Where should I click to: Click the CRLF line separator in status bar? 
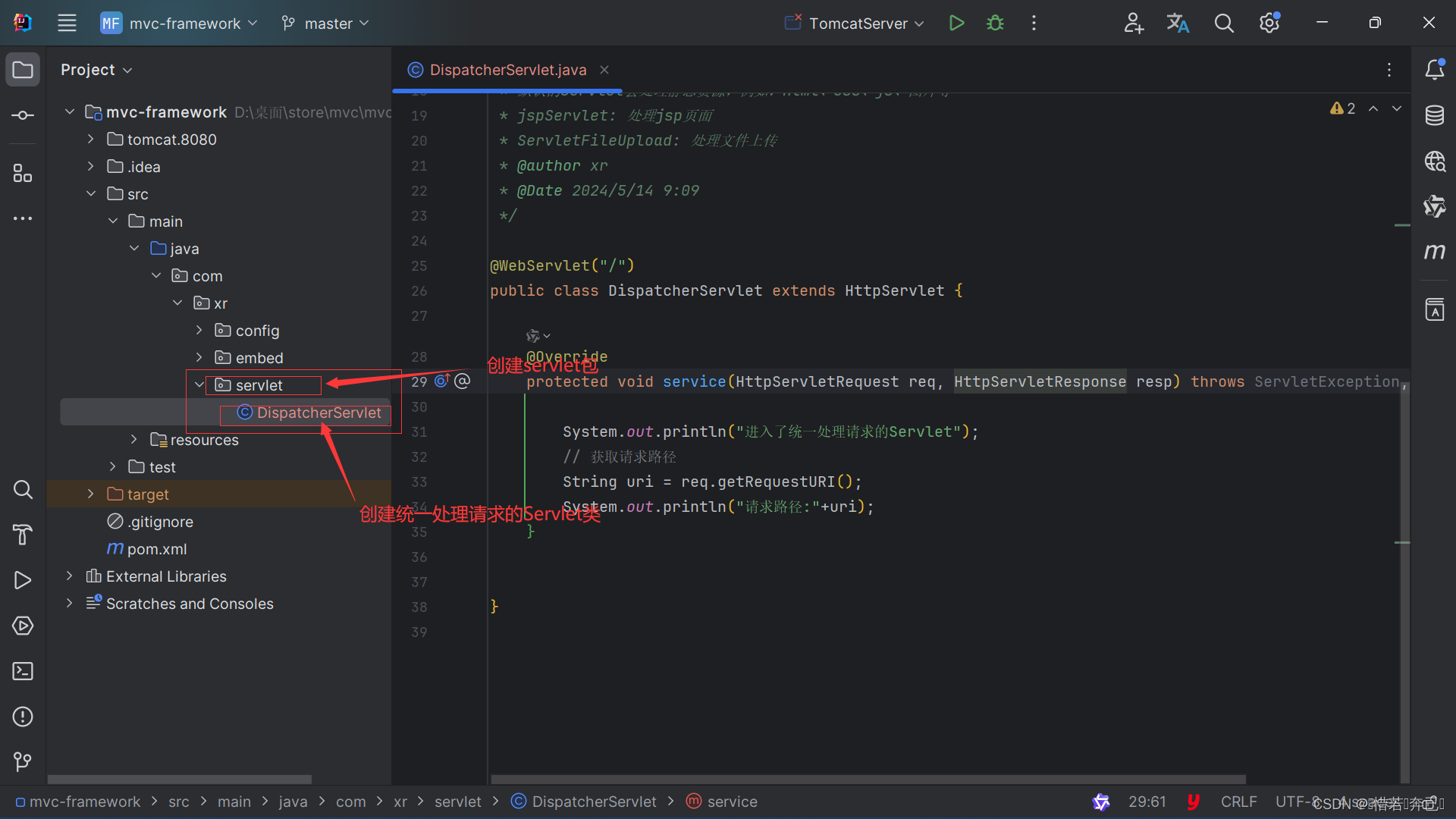(1238, 802)
